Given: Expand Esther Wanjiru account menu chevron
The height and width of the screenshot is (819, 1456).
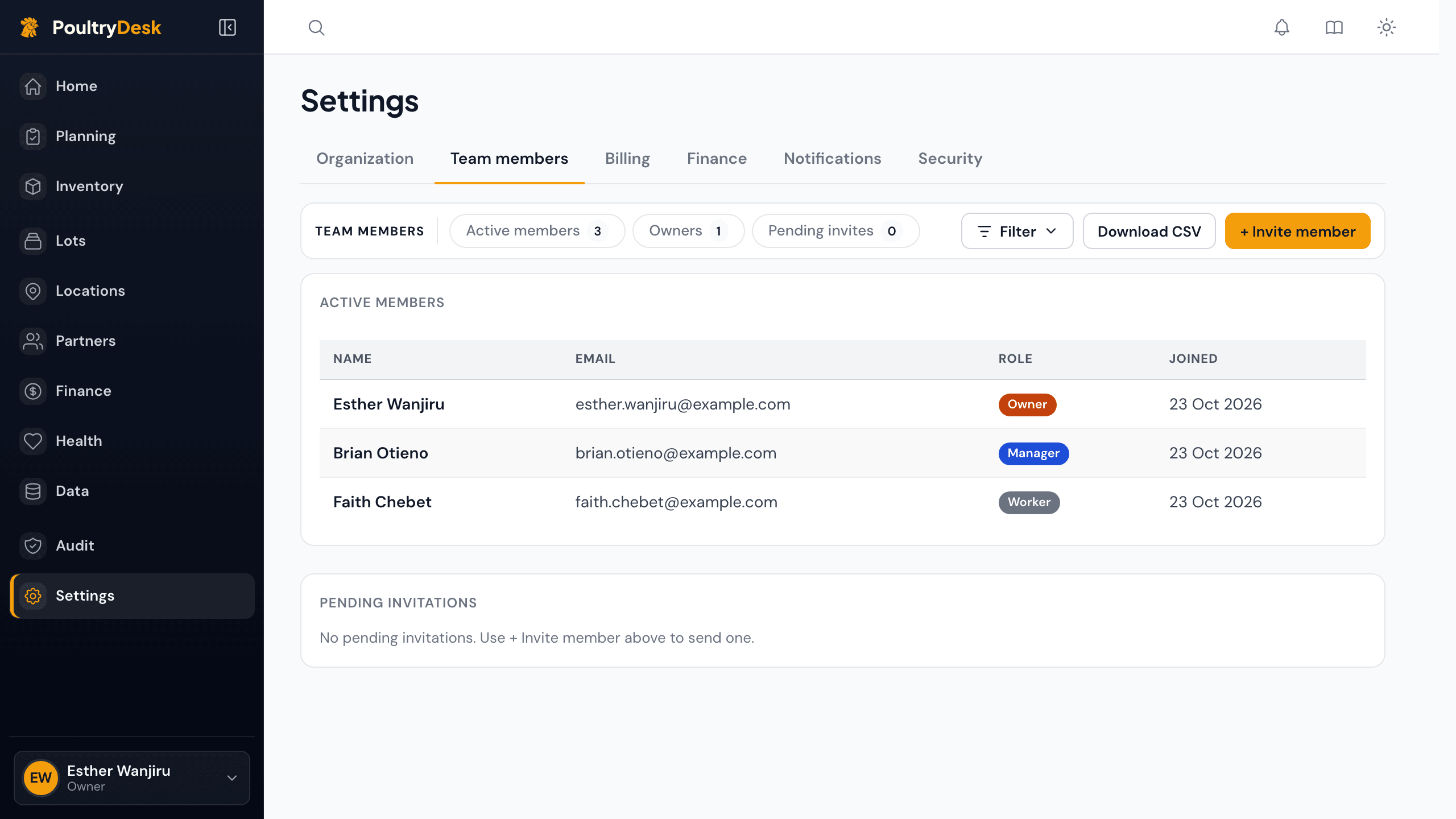Looking at the screenshot, I should [232, 777].
